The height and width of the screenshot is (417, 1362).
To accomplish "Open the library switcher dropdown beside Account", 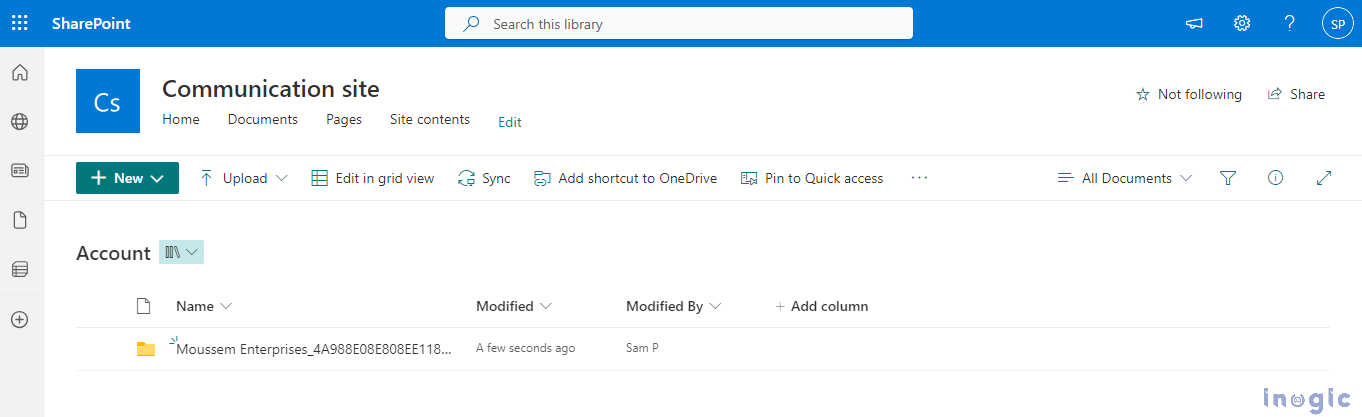I will click(181, 252).
